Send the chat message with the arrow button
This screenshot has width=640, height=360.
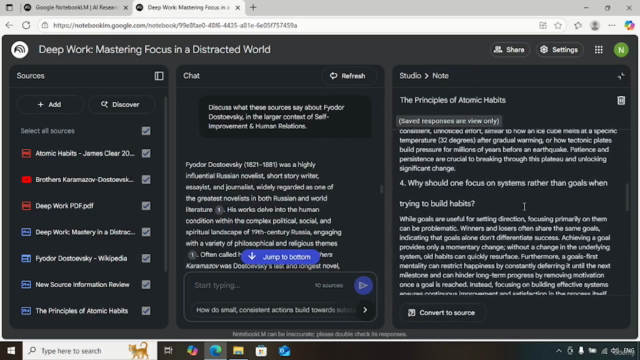(x=363, y=285)
